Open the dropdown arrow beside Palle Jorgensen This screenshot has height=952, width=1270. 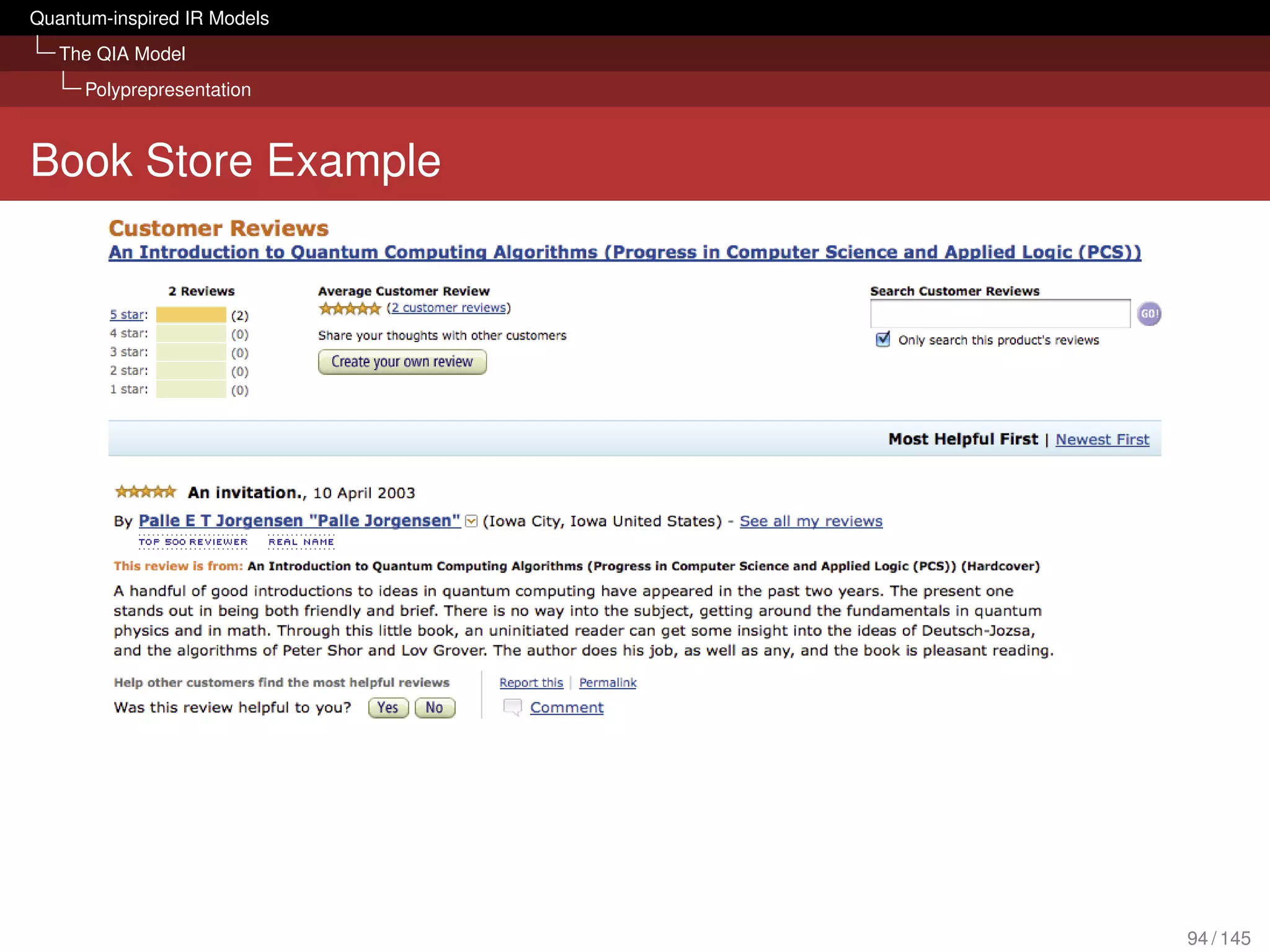(x=471, y=521)
